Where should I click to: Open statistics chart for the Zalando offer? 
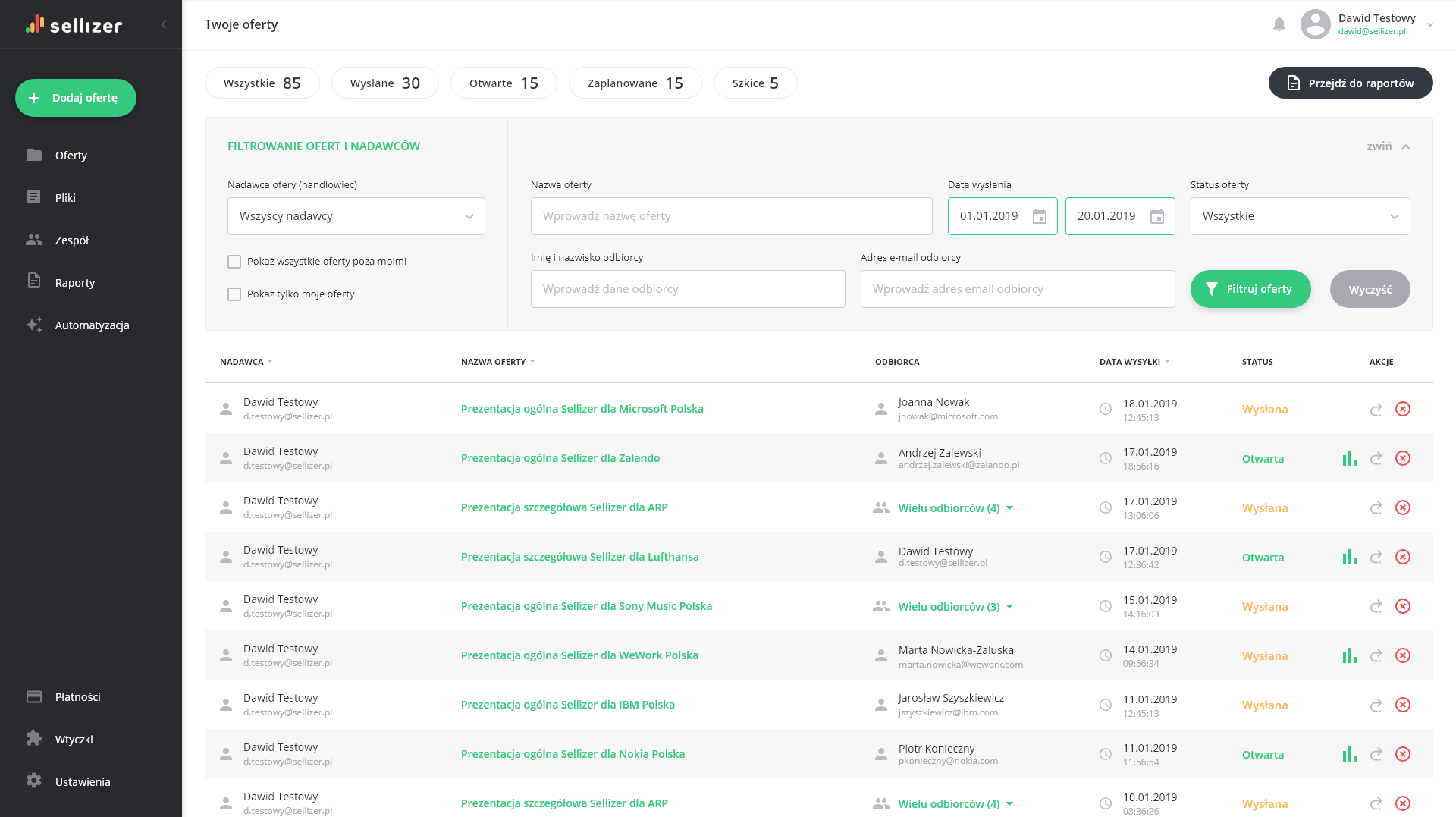1349,458
